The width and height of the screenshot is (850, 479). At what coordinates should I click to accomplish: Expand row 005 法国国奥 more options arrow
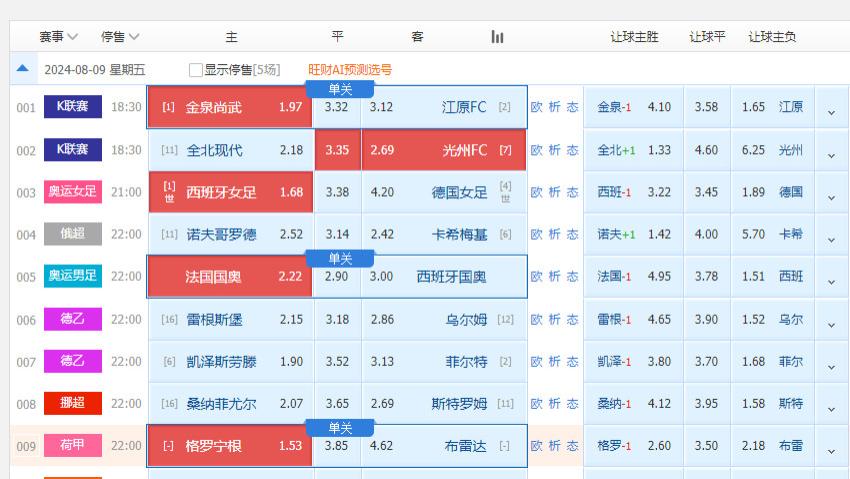pos(831,282)
